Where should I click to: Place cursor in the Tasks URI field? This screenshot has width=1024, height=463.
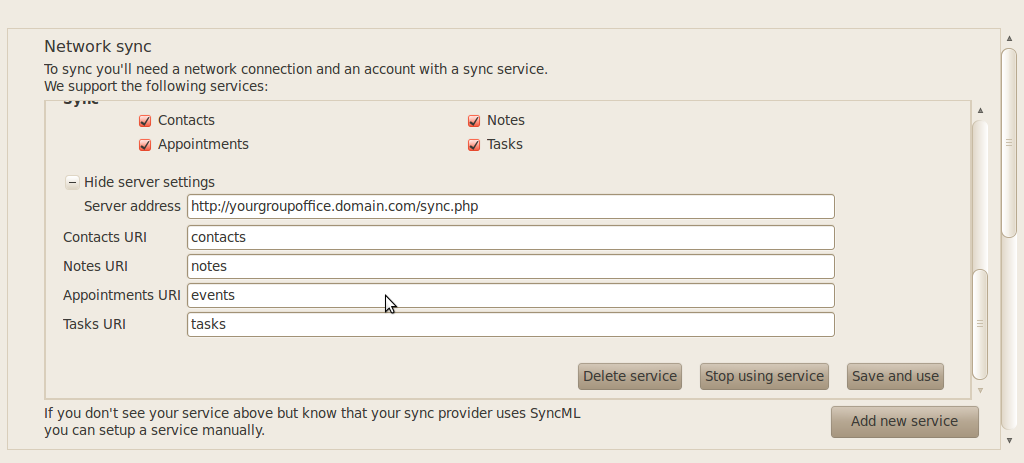[x=510, y=325]
